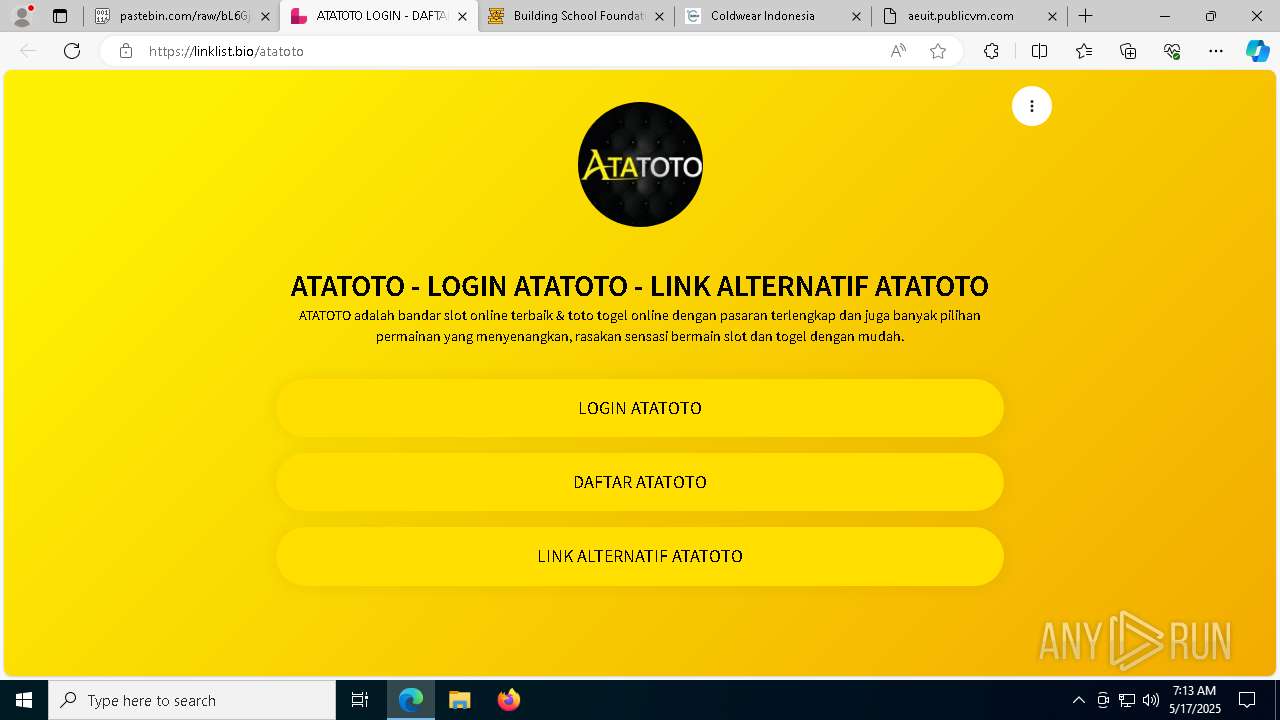
Task: Open the volume tray icon
Action: pyautogui.click(x=1151, y=700)
